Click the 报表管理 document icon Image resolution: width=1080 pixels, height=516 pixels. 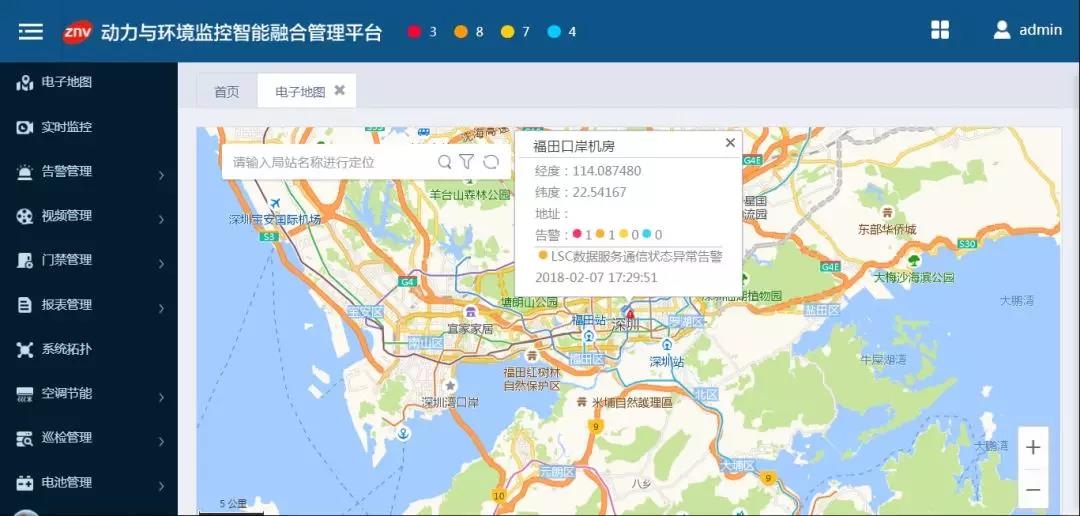25,305
